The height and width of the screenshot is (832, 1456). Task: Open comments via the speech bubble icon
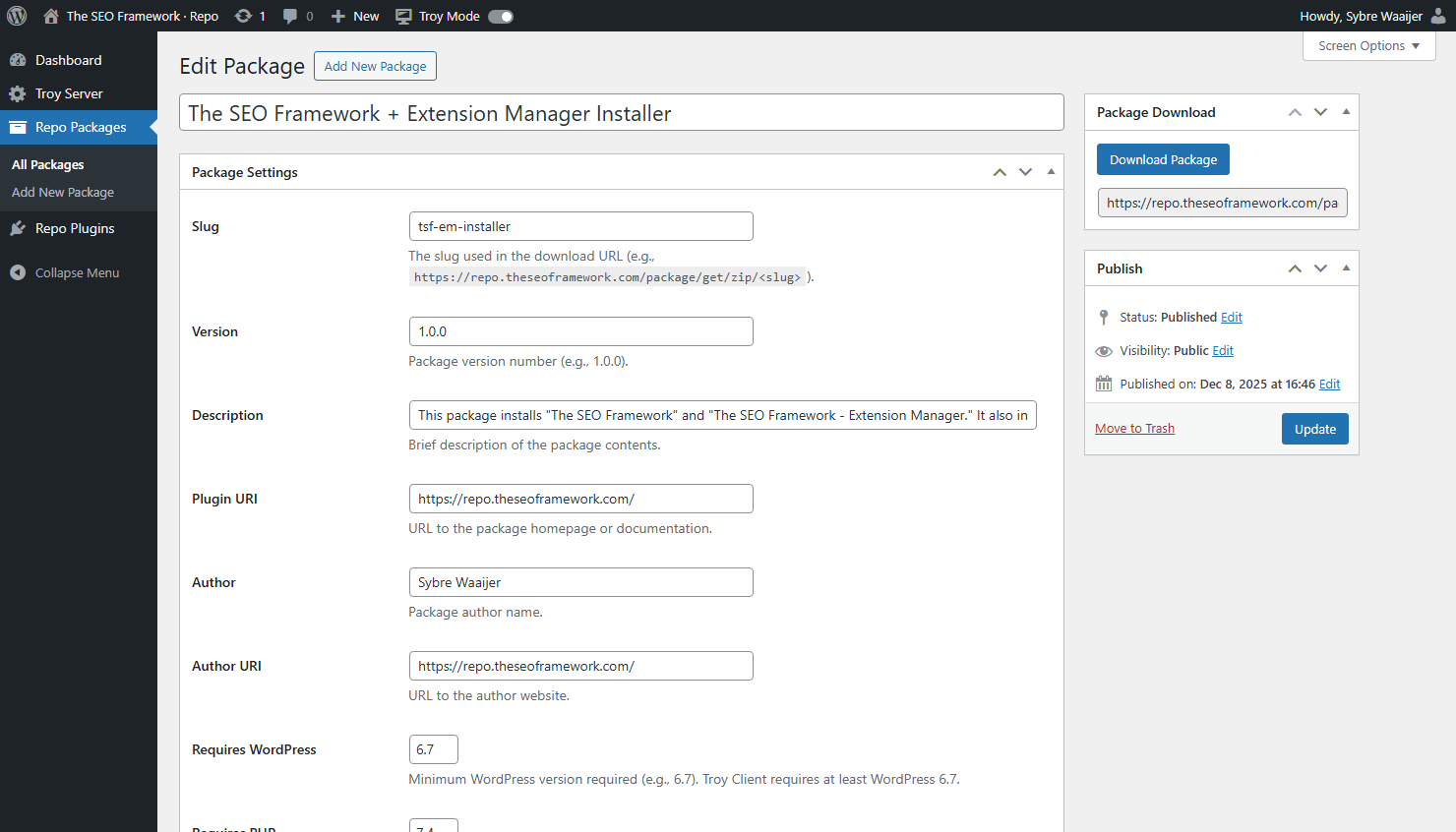tap(288, 16)
